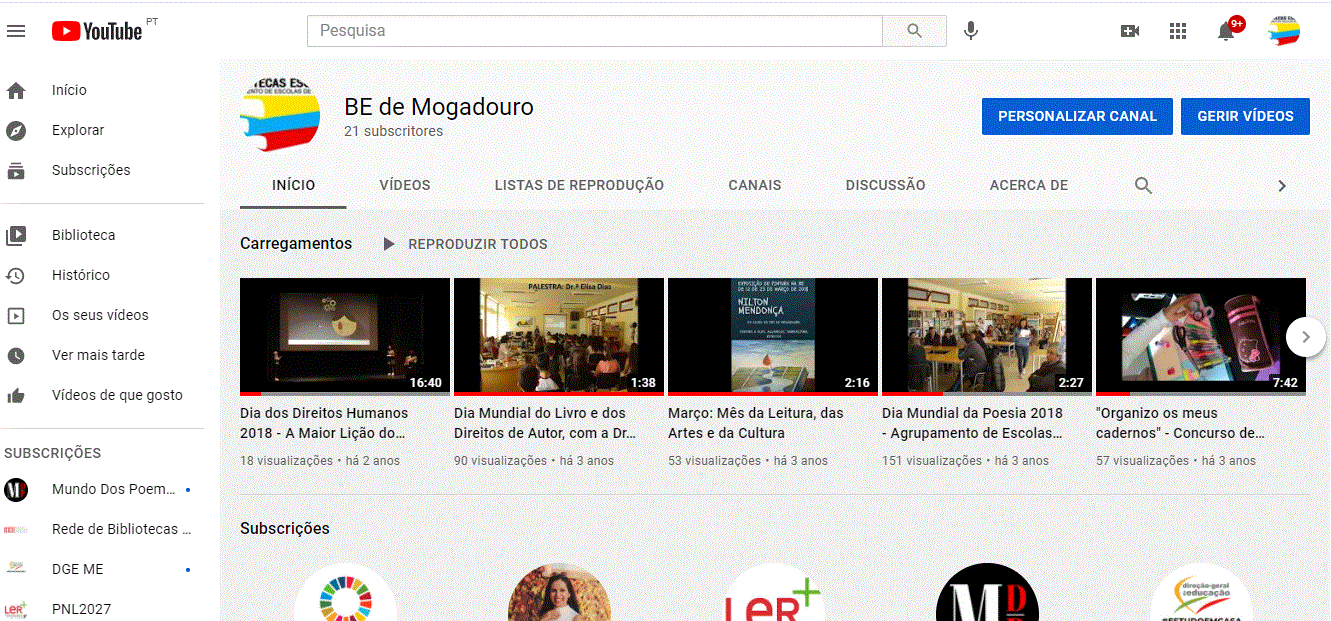
Task: Open the YouTube apps grid
Action: pyautogui.click(x=1178, y=31)
